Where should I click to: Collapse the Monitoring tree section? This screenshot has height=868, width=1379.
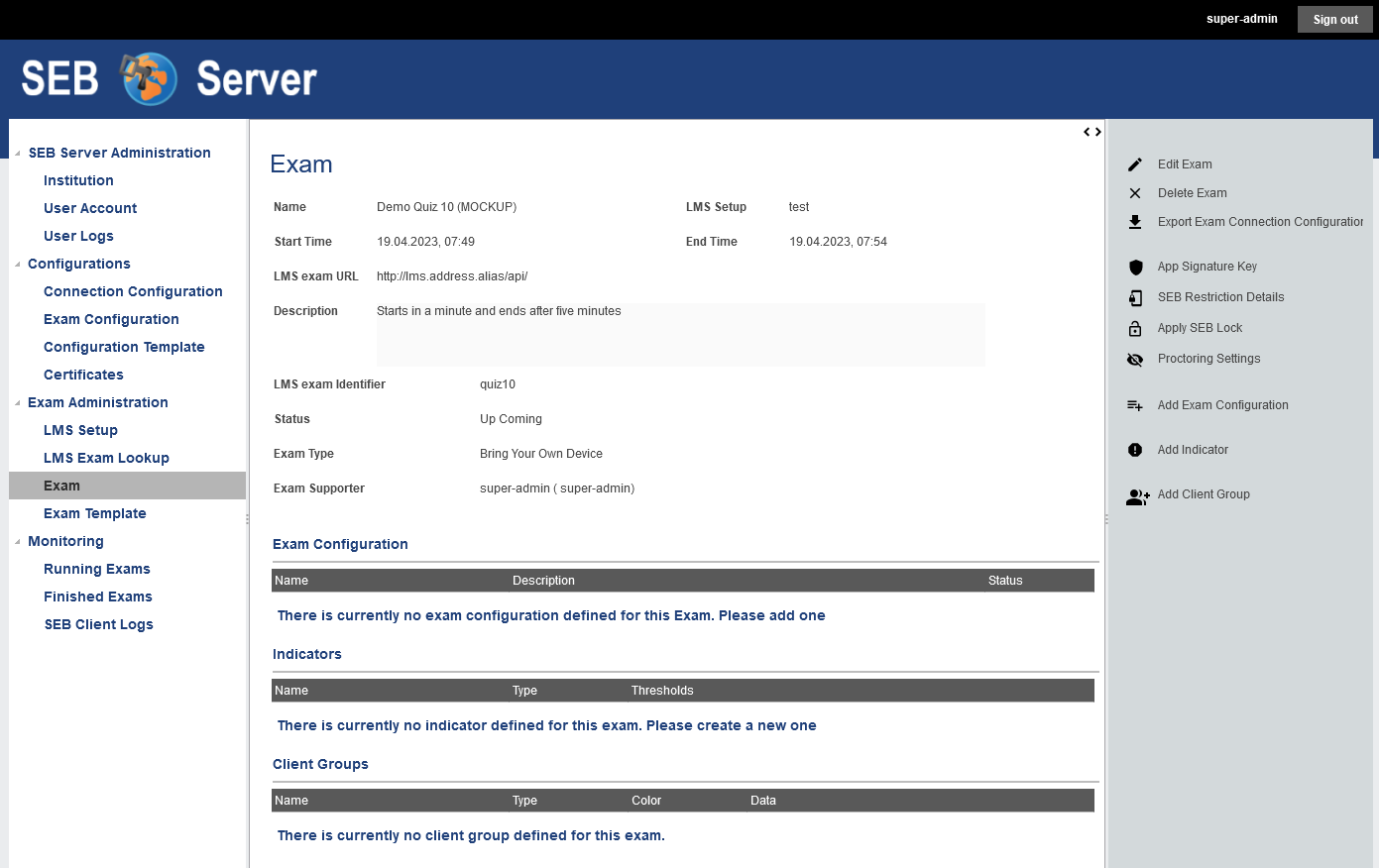(x=18, y=542)
